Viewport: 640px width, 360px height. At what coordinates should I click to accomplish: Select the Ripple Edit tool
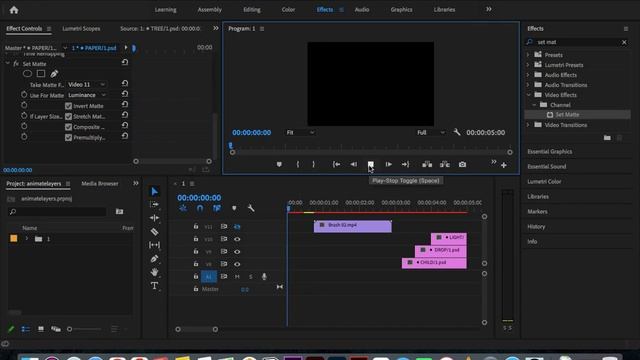(x=154, y=218)
